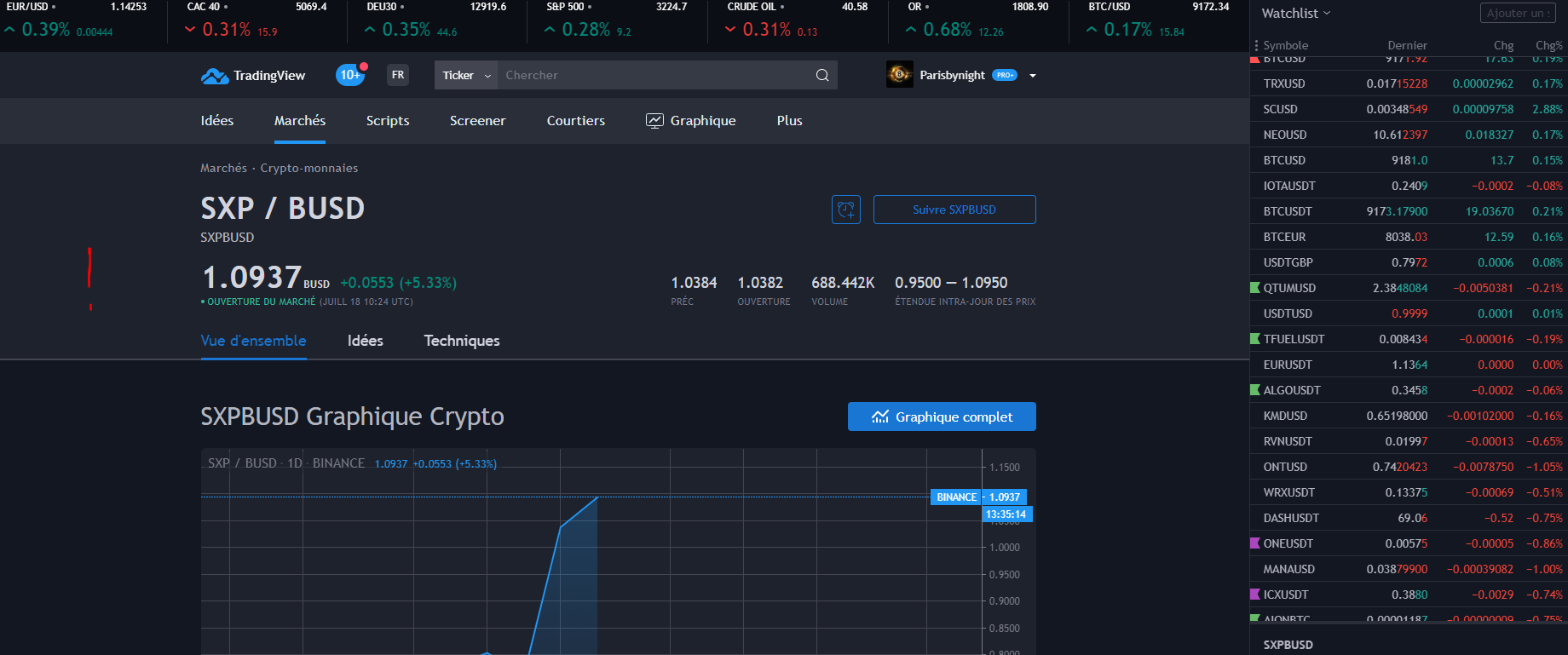Select TRXUSD in the watchlist
Screen dimensions: 1568x655
tap(1409, 83)
